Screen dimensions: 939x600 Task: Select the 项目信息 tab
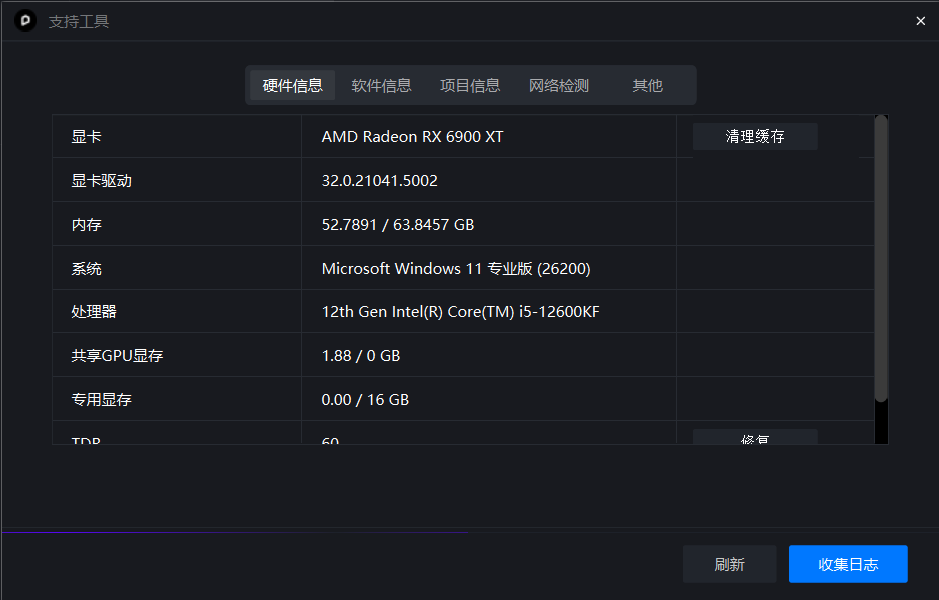470,86
